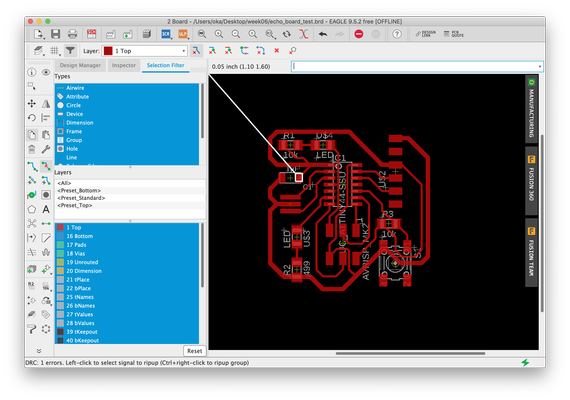570x400 pixels.
Task: Select the Show eye tool
Action: click(46, 72)
